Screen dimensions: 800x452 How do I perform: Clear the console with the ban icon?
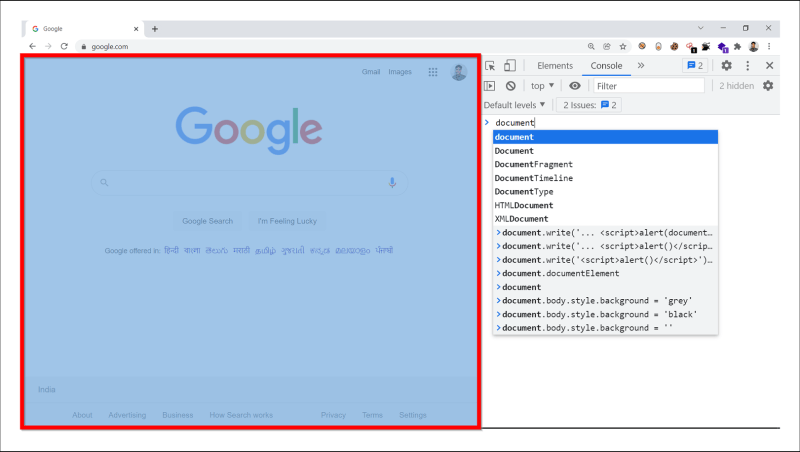pos(511,86)
